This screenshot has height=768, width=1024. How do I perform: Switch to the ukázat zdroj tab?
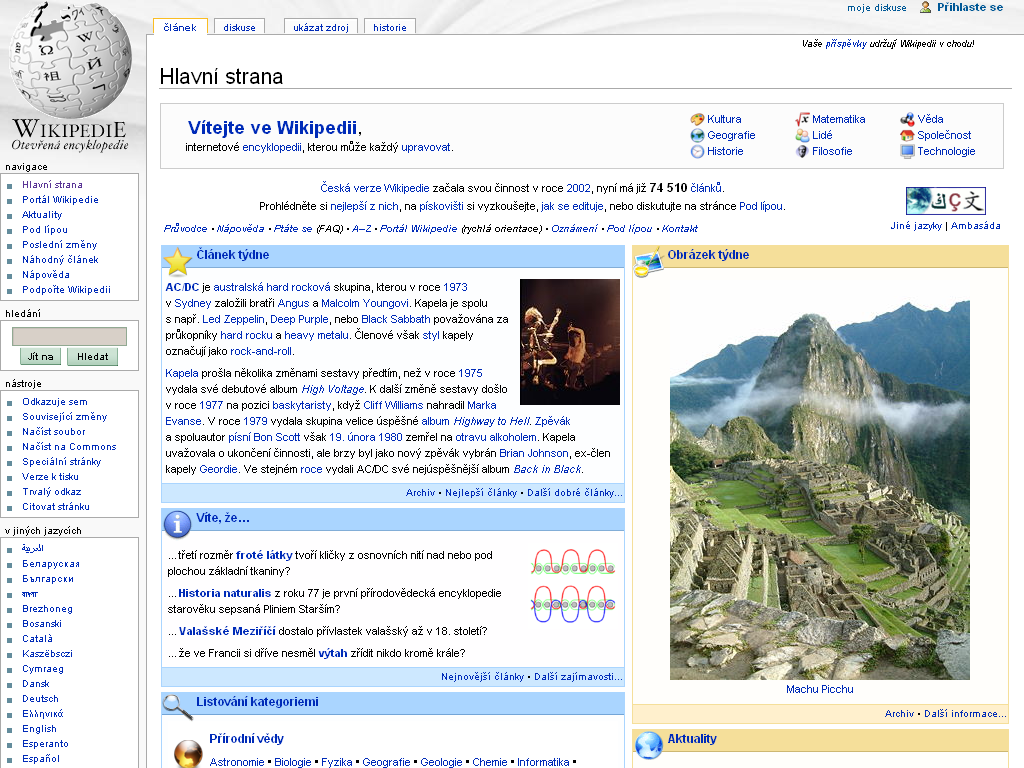click(x=321, y=27)
